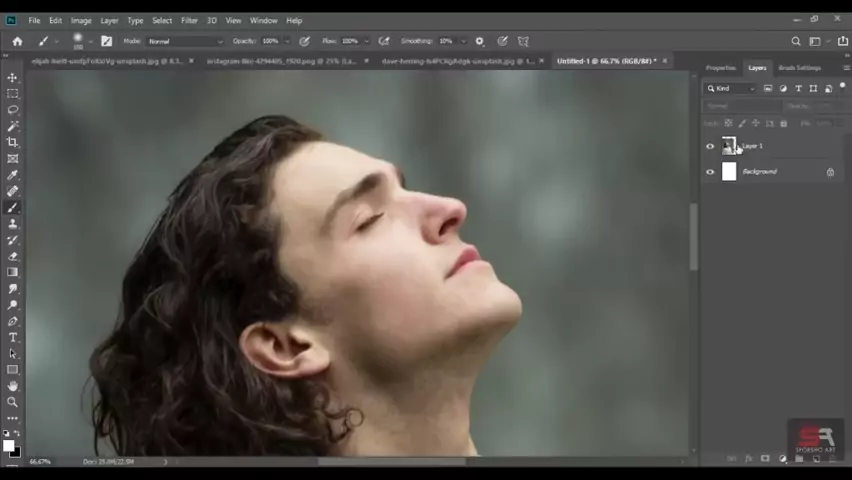The width and height of the screenshot is (852, 480).
Task: Filter layers by type layers icon
Action: [798, 88]
